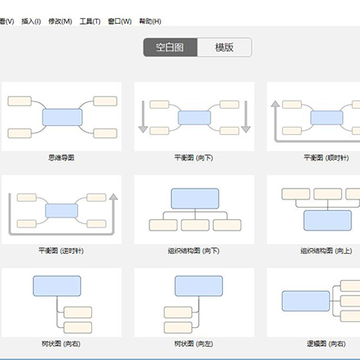The width and height of the screenshot is (360, 360).
Task: Click the 思维导图 label text
Action: (61, 158)
